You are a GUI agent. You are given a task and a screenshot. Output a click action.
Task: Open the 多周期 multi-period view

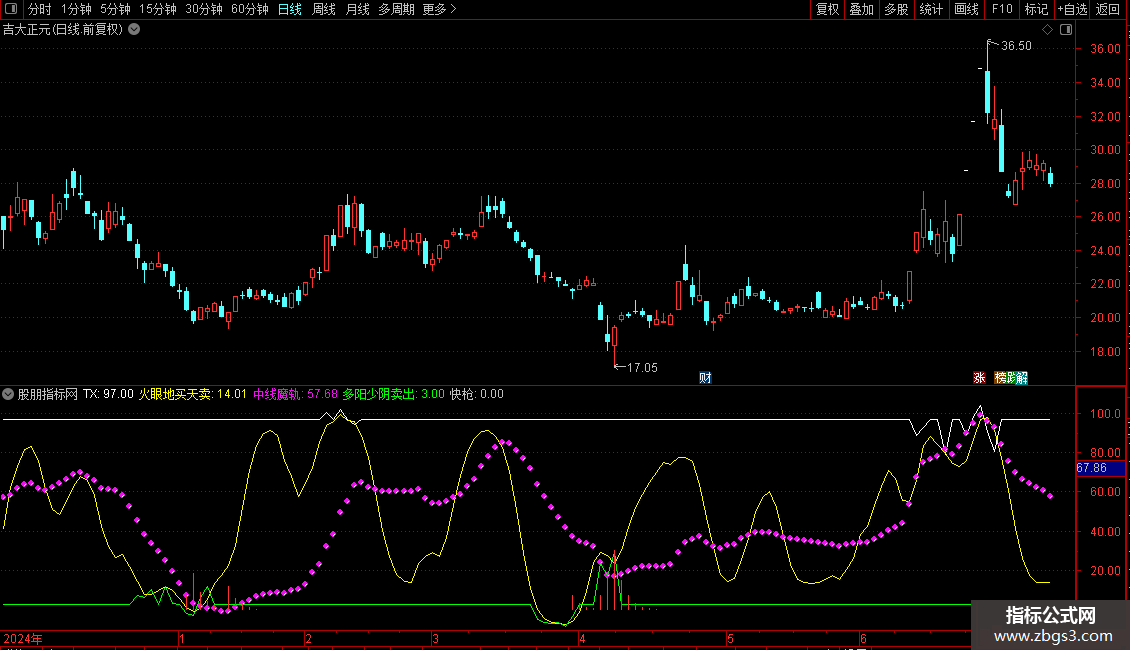point(396,9)
